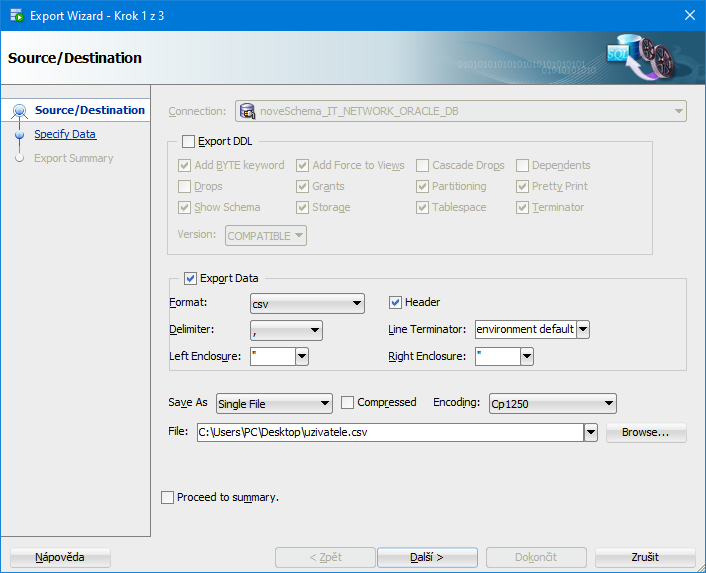The width and height of the screenshot is (706, 573).
Task: Click the Export Wizard title bar icon
Action: [16, 15]
